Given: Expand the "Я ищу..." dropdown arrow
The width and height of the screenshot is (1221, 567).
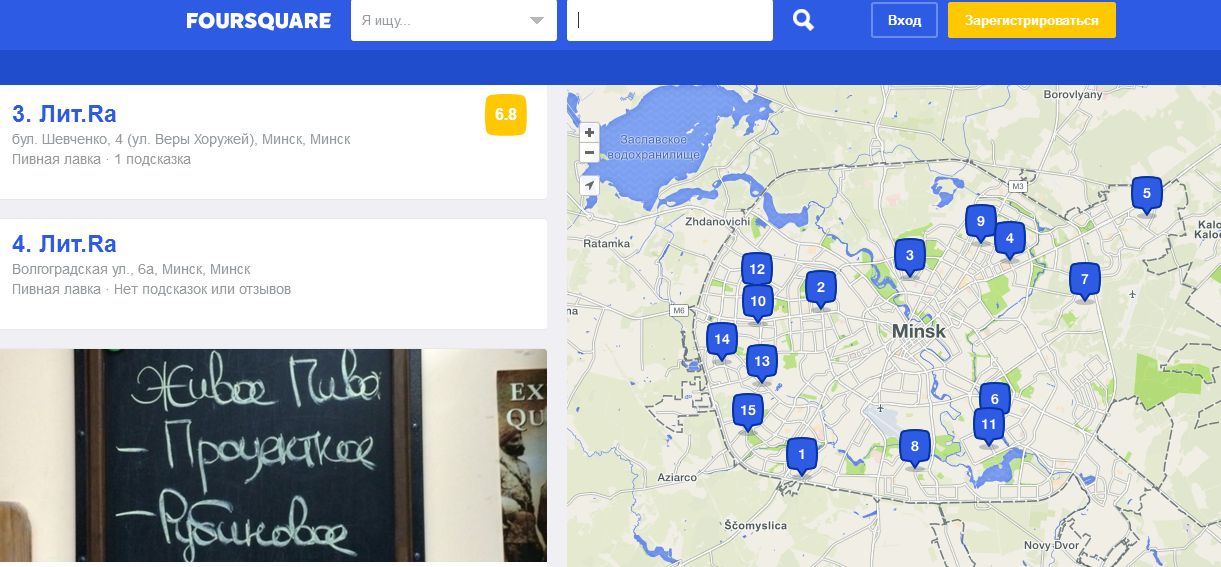Looking at the screenshot, I should (537, 20).
